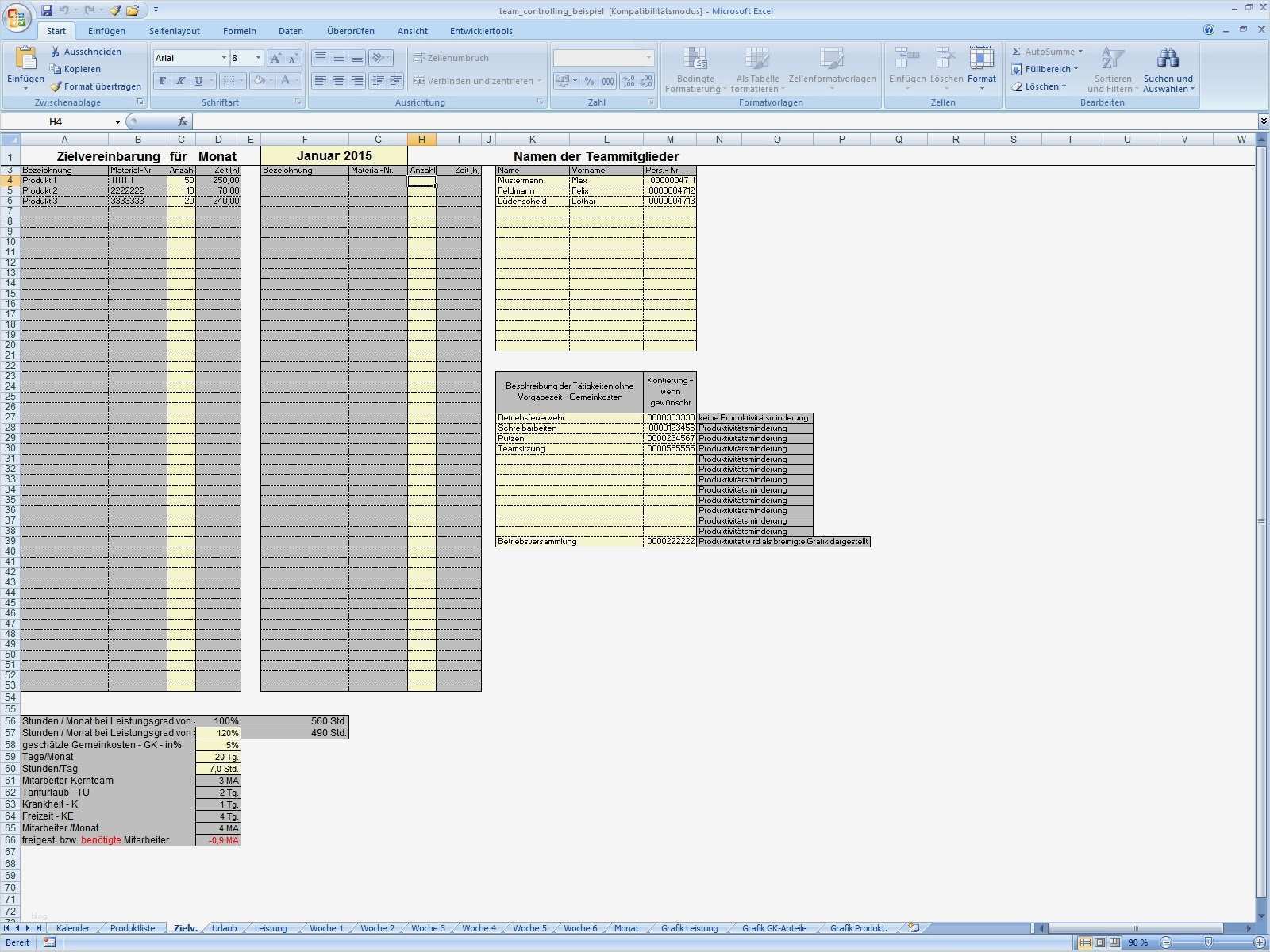Click the Kopieren icon
Image resolution: width=1270 pixels, height=952 pixels.
click(x=55, y=69)
